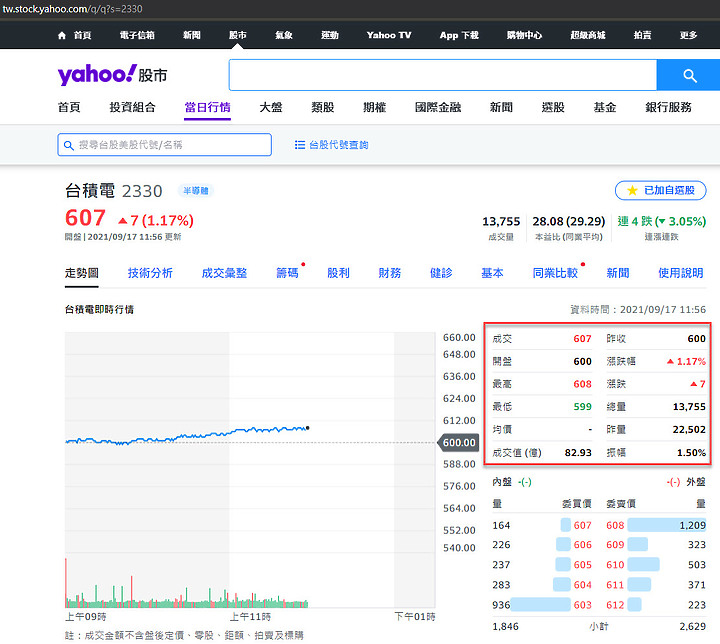
Task: Click the 最高 608 value
Action: pos(582,384)
